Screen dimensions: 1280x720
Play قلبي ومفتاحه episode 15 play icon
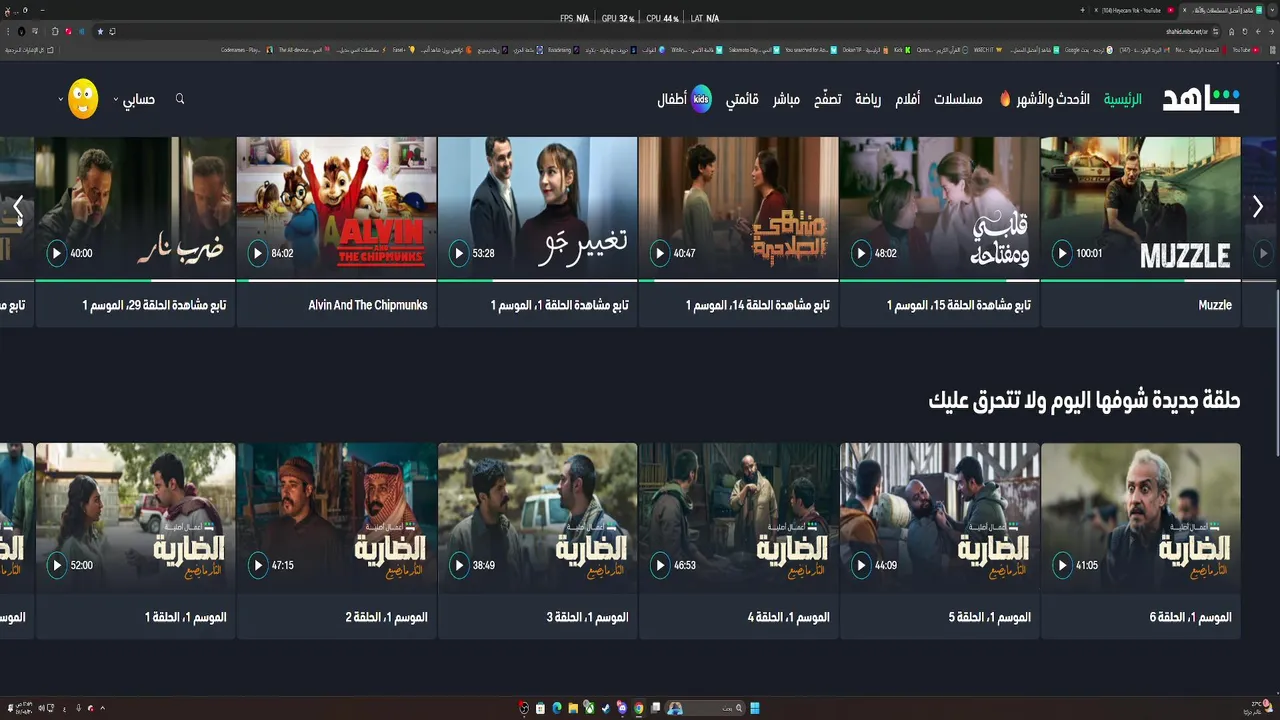pyautogui.click(x=861, y=253)
